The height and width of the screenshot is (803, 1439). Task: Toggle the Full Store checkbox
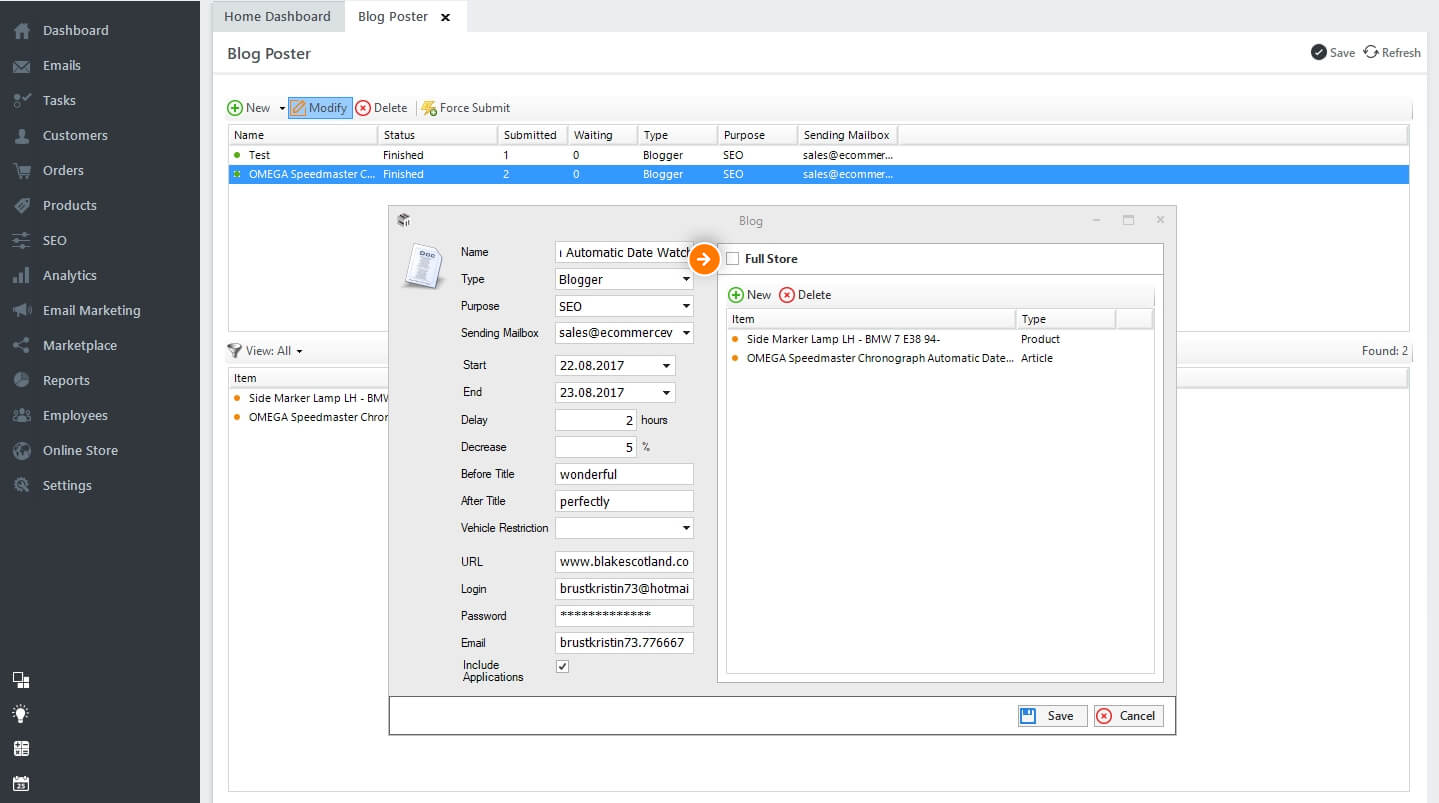point(733,259)
